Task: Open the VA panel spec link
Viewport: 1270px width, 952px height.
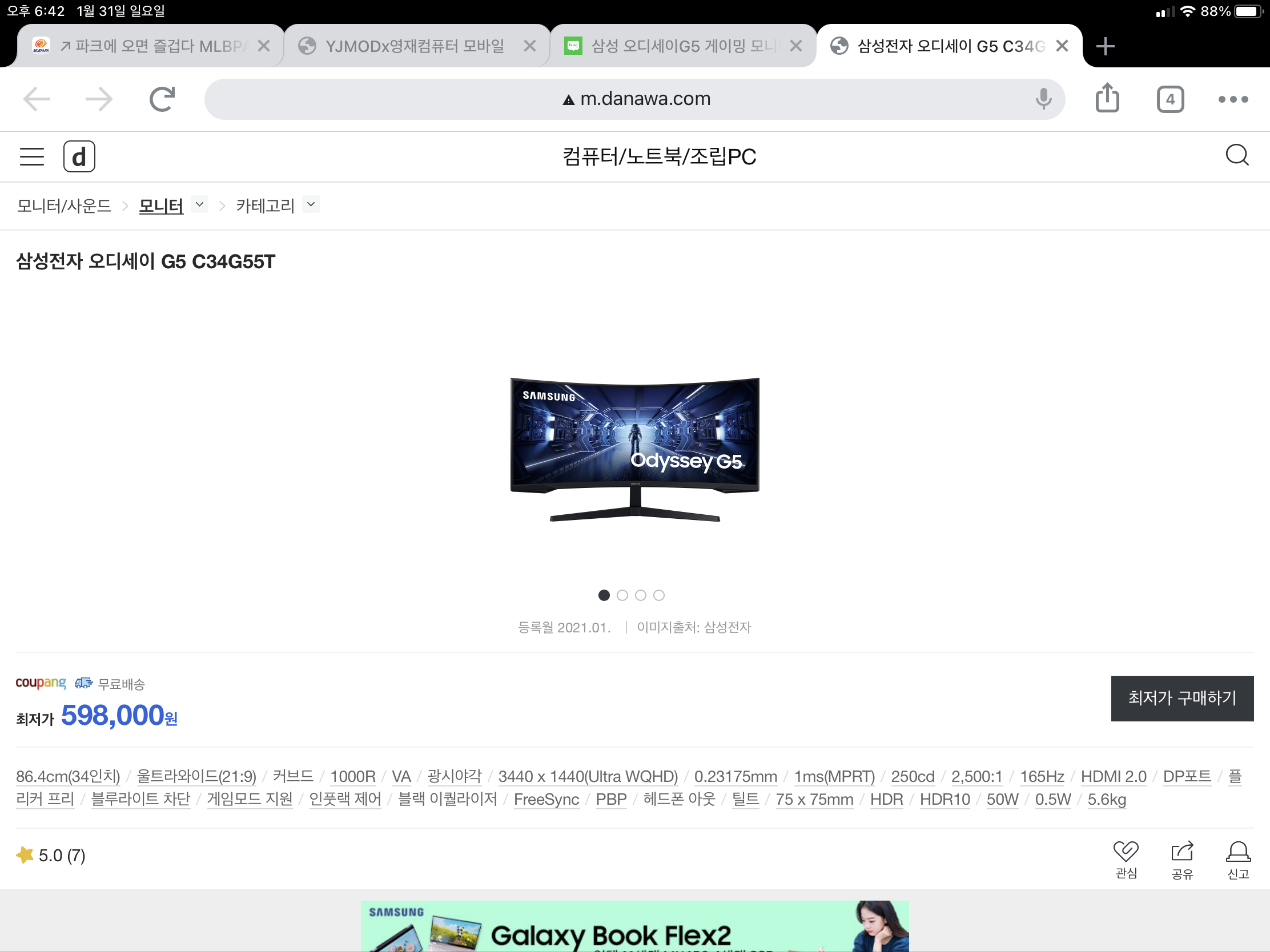Action: [x=401, y=776]
